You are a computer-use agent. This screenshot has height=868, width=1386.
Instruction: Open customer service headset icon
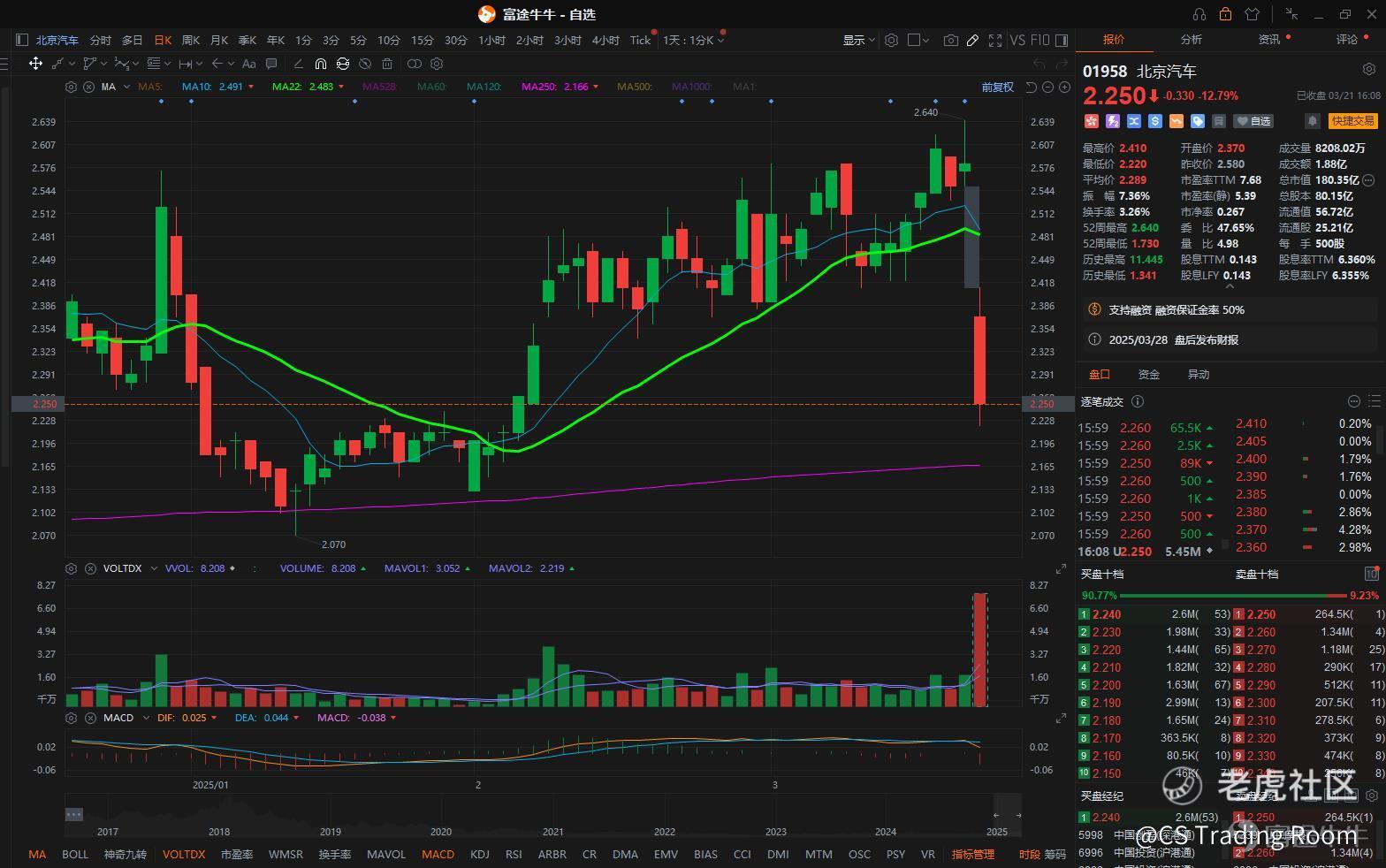click(x=1199, y=14)
